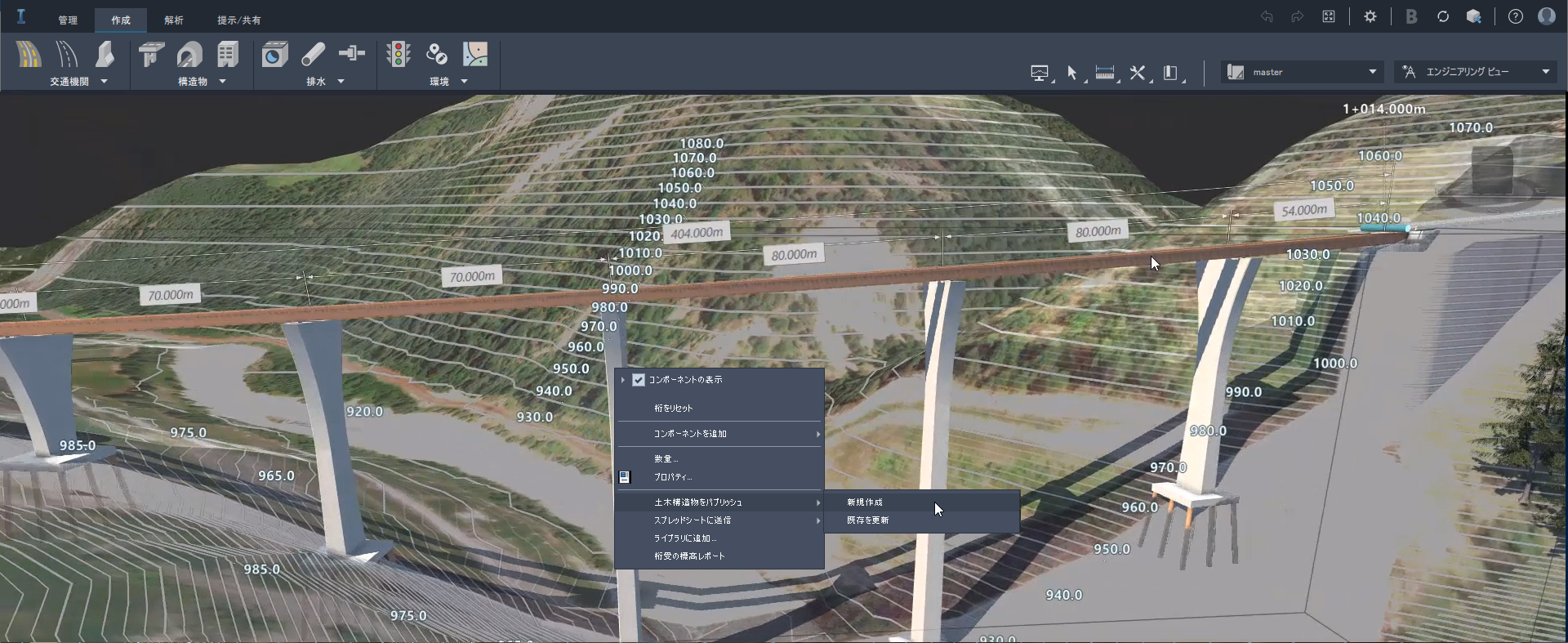Switch to the 作成 tab
The height and width of the screenshot is (643, 1568).
coord(121,20)
